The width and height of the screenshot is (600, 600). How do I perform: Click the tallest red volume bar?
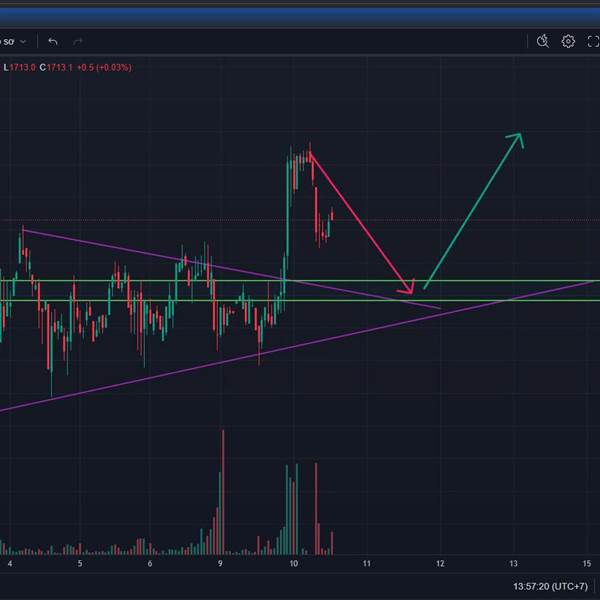(x=223, y=492)
